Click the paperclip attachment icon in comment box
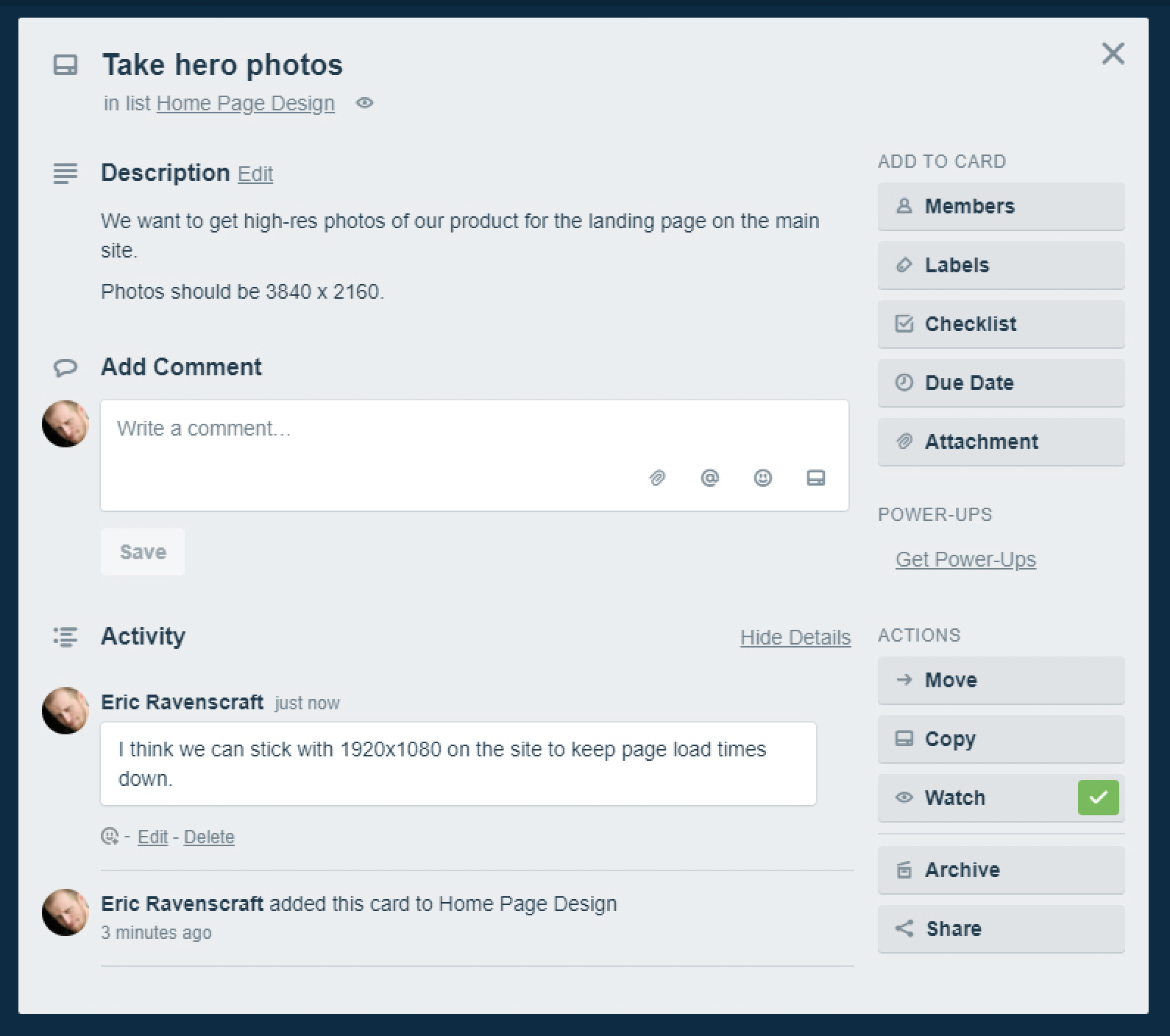This screenshot has width=1170, height=1036. pyautogui.click(x=657, y=478)
